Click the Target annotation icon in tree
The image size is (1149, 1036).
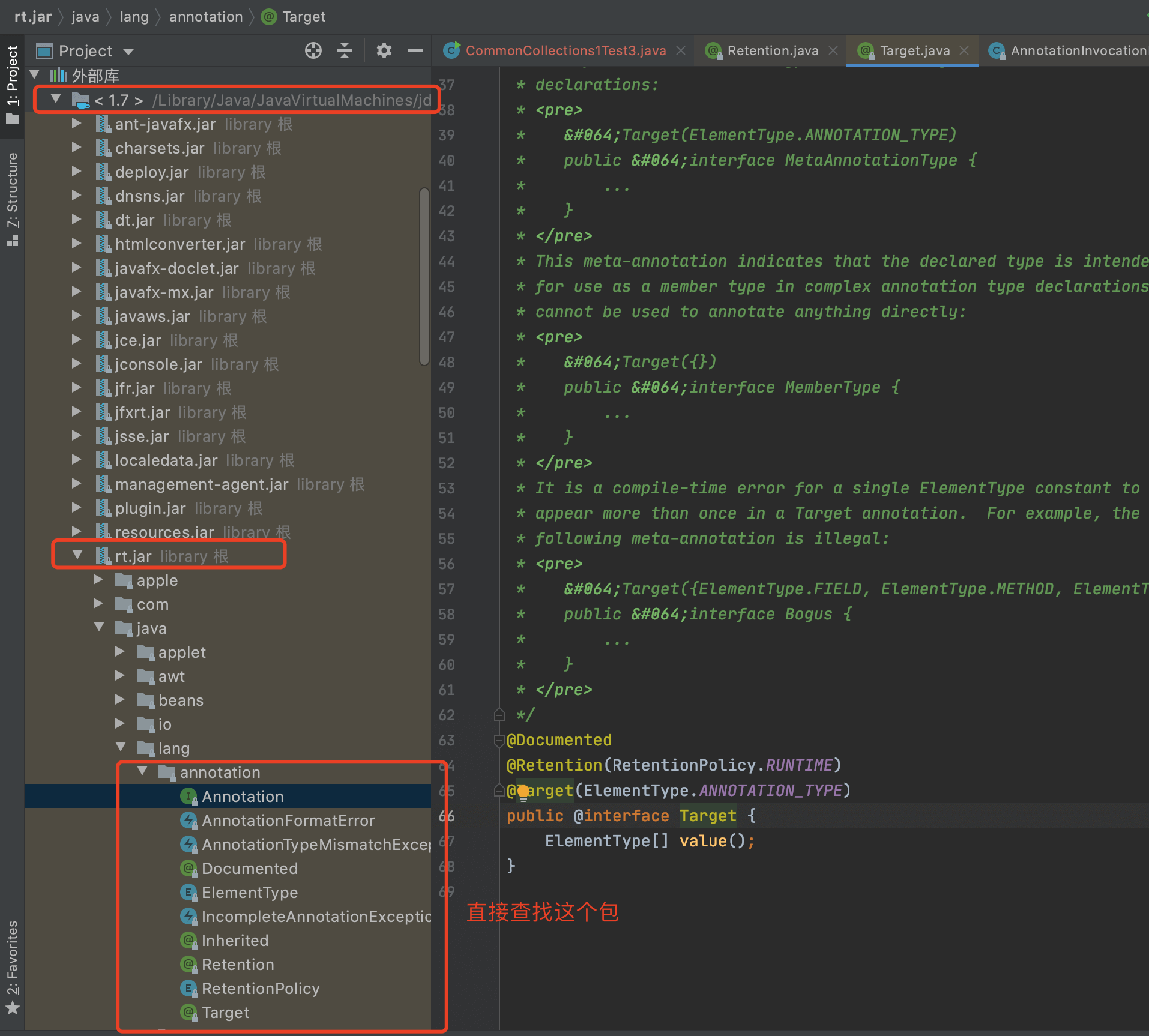[x=188, y=1013]
